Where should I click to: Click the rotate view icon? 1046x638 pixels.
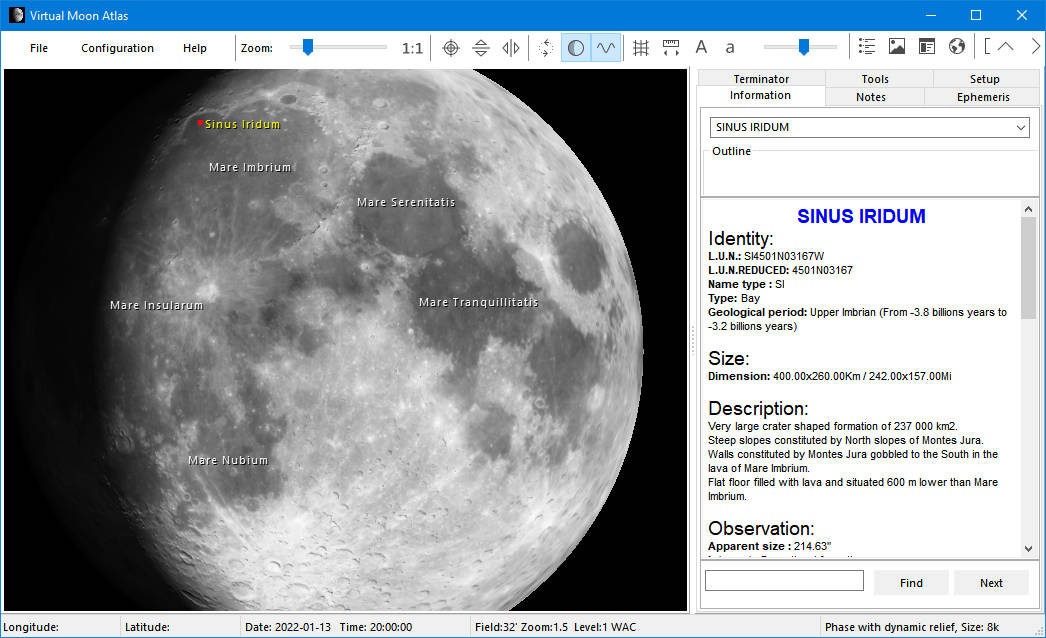pyautogui.click(x=546, y=47)
